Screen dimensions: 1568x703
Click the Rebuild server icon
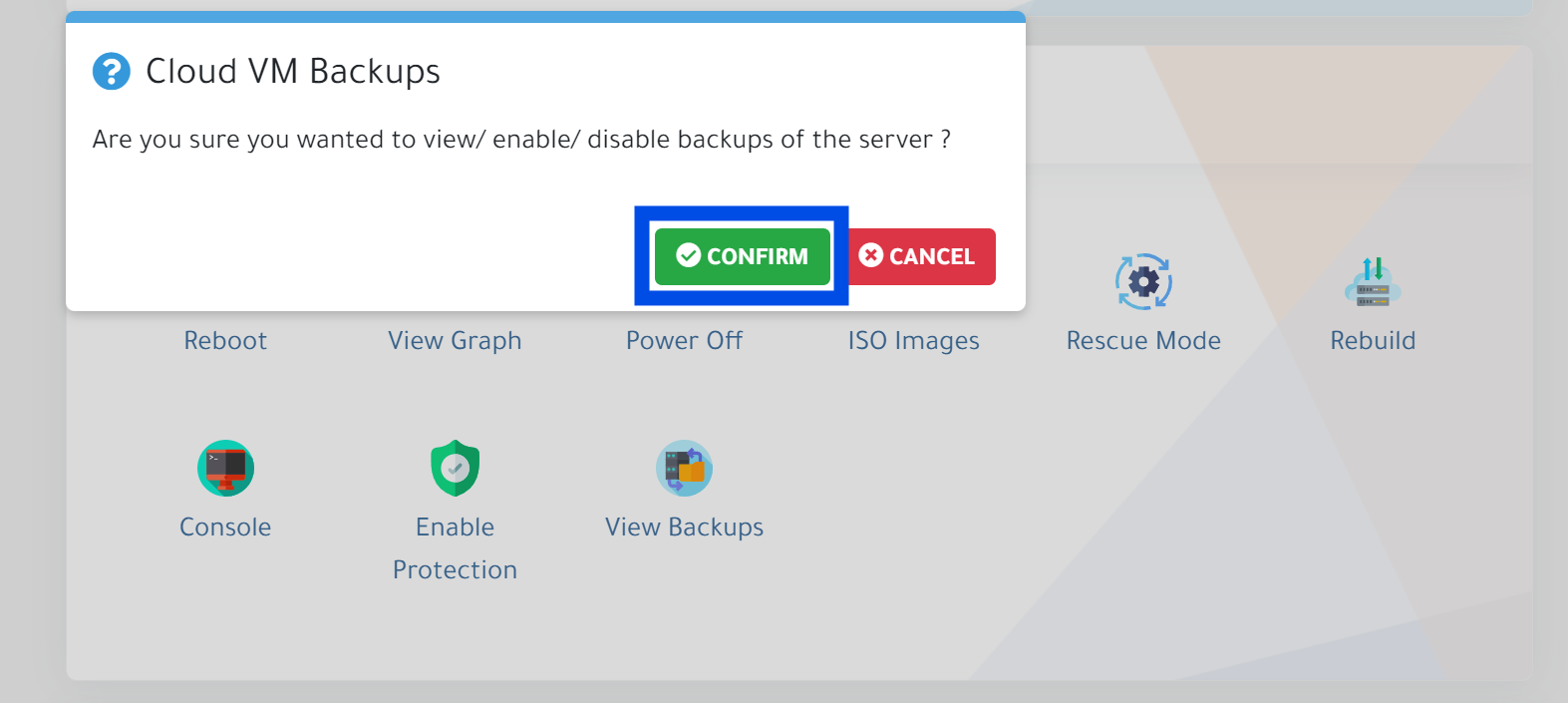(x=1373, y=282)
